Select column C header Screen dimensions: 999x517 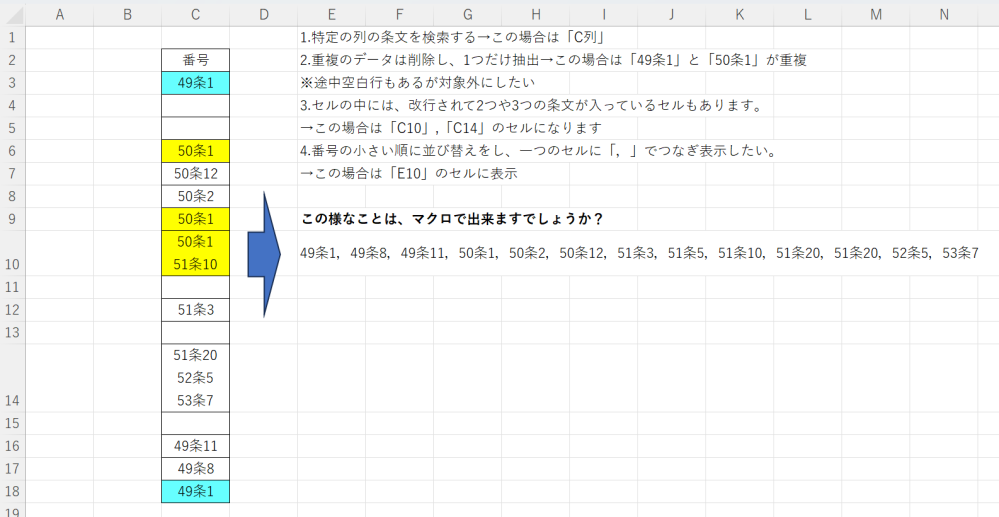pyautogui.click(x=195, y=13)
